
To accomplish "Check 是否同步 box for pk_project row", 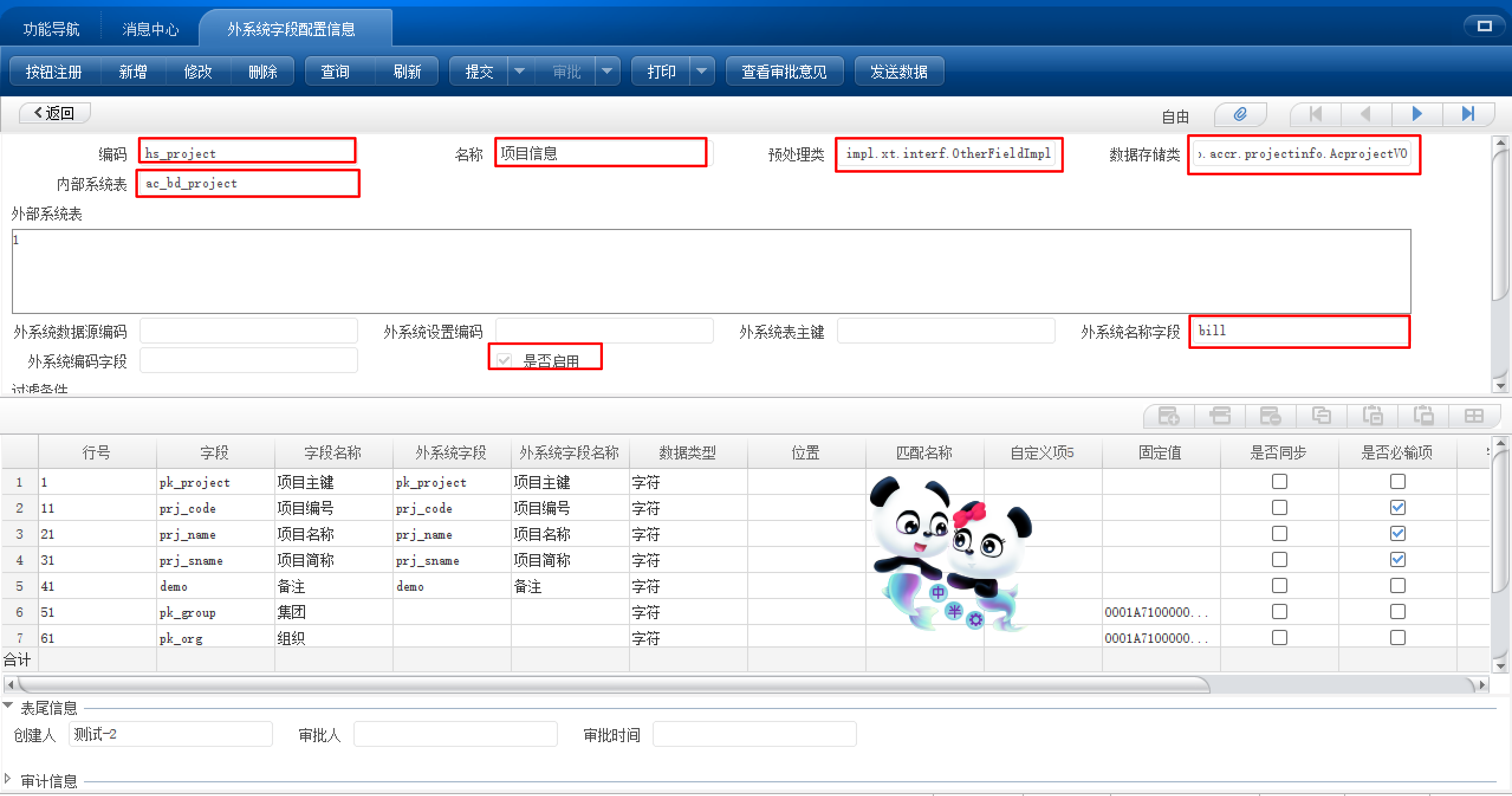I will (x=1279, y=481).
